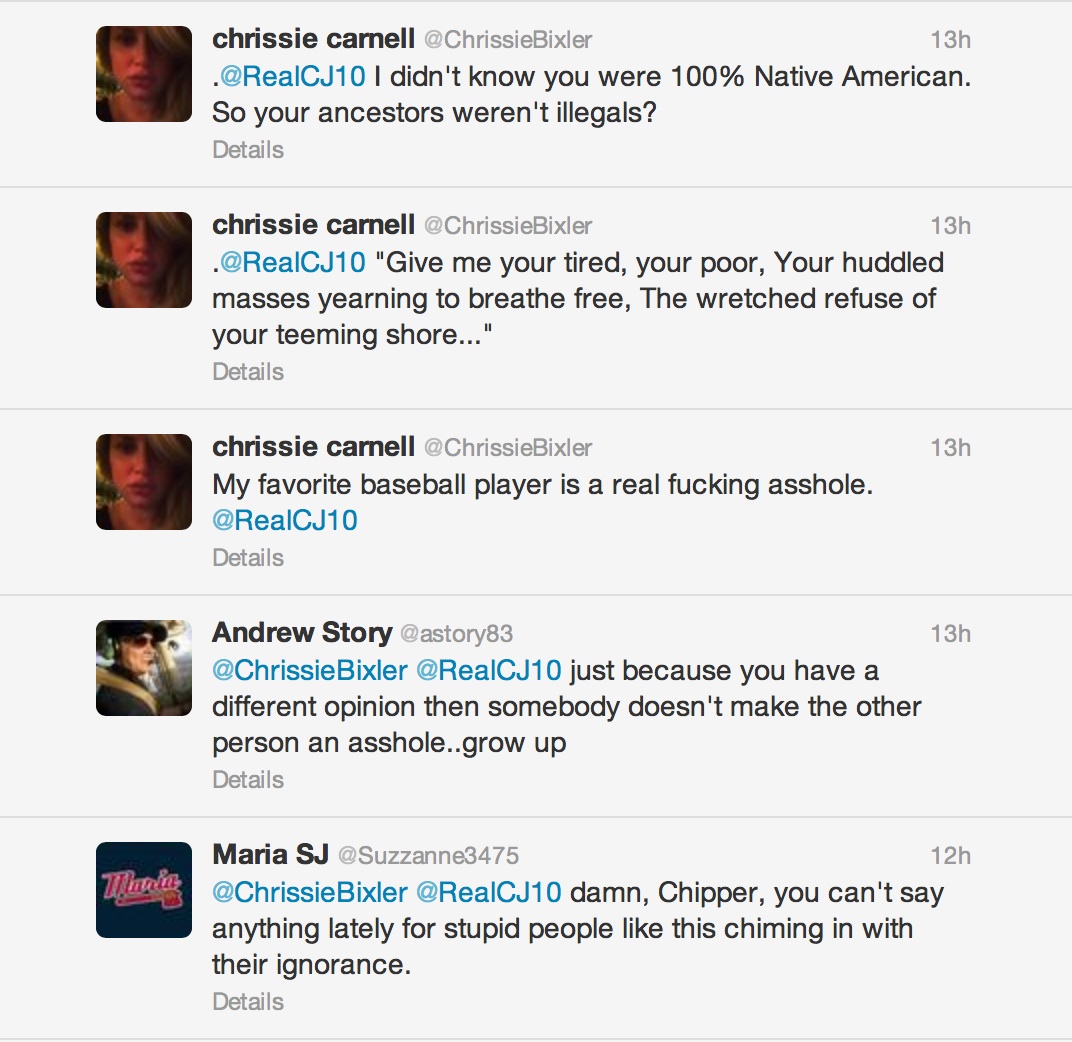Open Andrew Story's profile picture
Screen dimensions: 1072x1042
144,668
